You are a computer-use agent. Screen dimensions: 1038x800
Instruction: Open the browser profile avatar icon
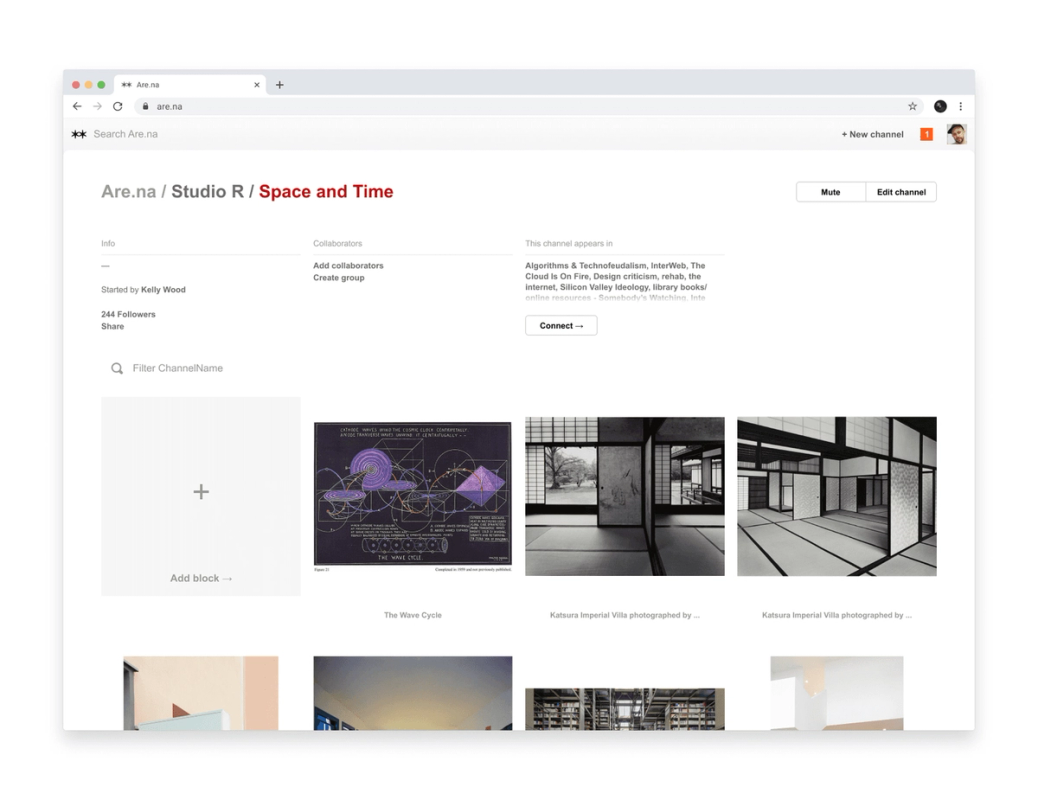(x=940, y=106)
